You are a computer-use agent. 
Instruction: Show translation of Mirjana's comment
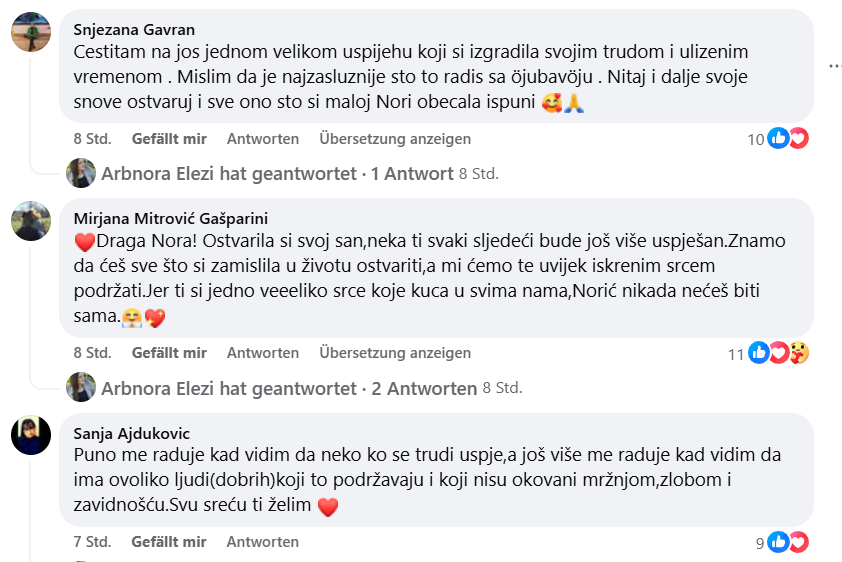pos(395,353)
